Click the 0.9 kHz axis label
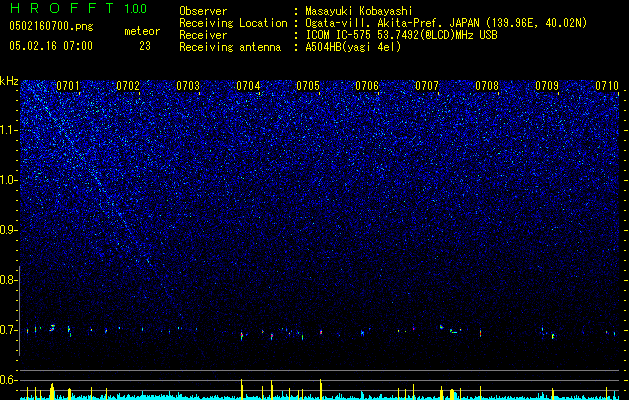Viewport: 629px width, 400px height. click(8, 230)
